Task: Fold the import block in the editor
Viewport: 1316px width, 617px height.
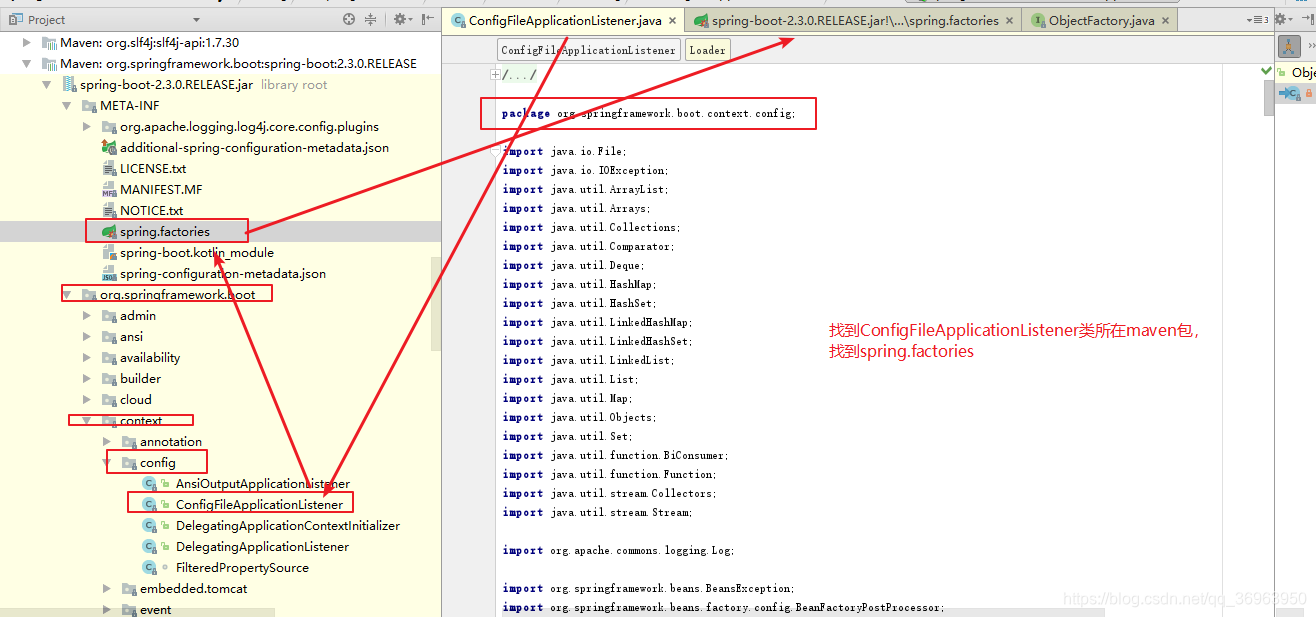Action: pos(496,151)
